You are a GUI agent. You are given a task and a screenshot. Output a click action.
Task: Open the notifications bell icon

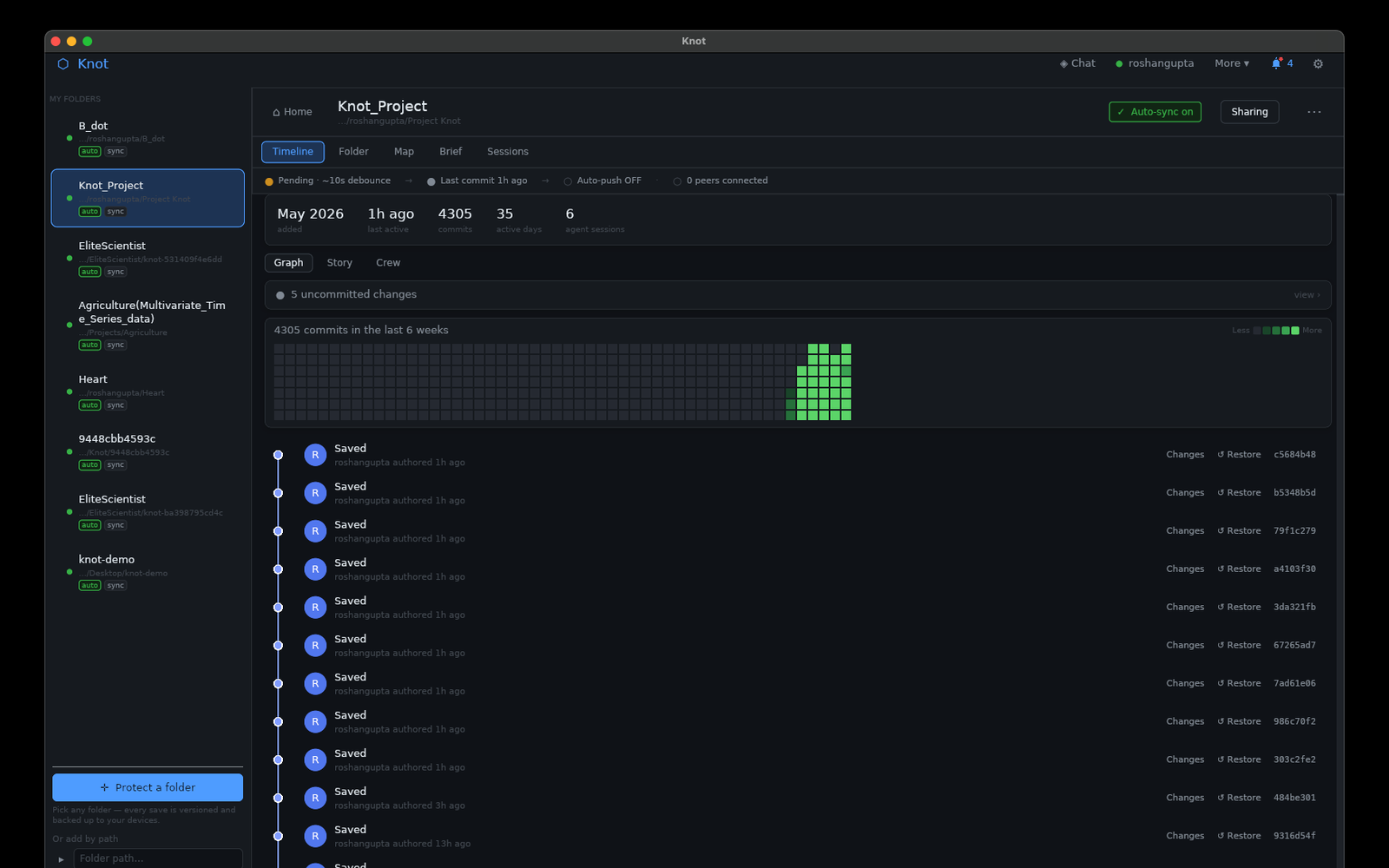(1276, 63)
